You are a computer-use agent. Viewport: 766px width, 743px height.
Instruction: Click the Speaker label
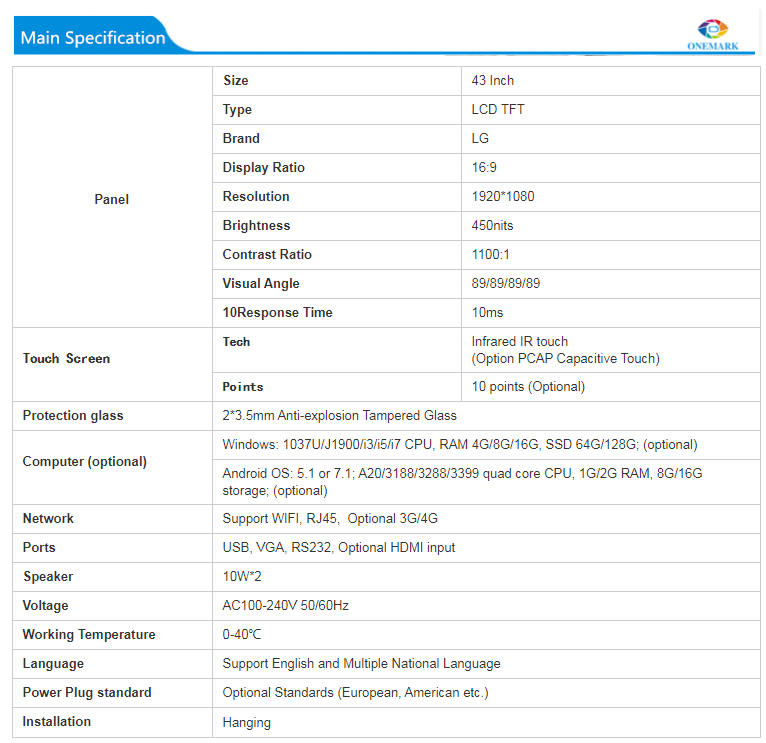48,577
